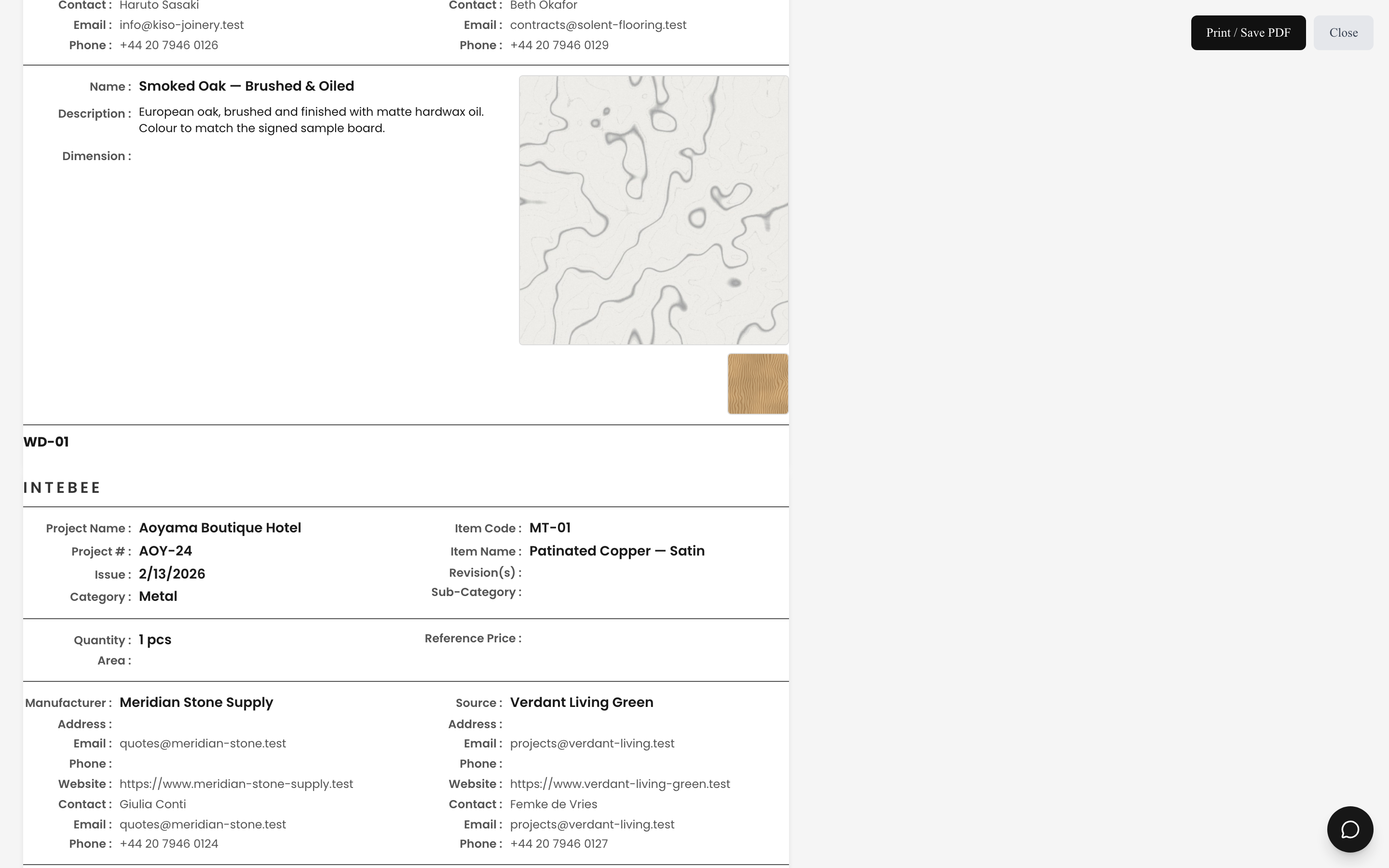Image resolution: width=1389 pixels, height=868 pixels.
Task: Click contact name Haruto Sasaki
Action: click(x=159, y=6)
